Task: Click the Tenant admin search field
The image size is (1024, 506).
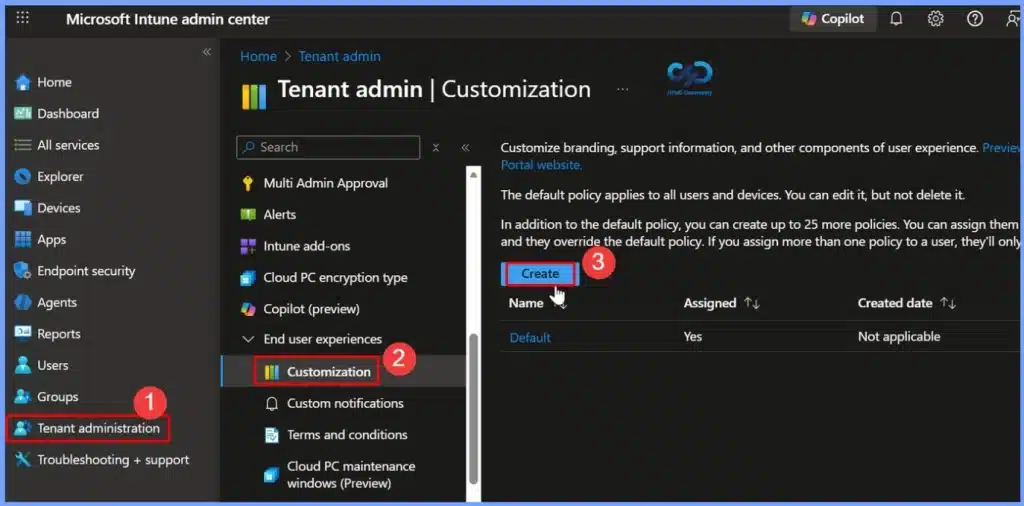Action: [x=328, y=148]
